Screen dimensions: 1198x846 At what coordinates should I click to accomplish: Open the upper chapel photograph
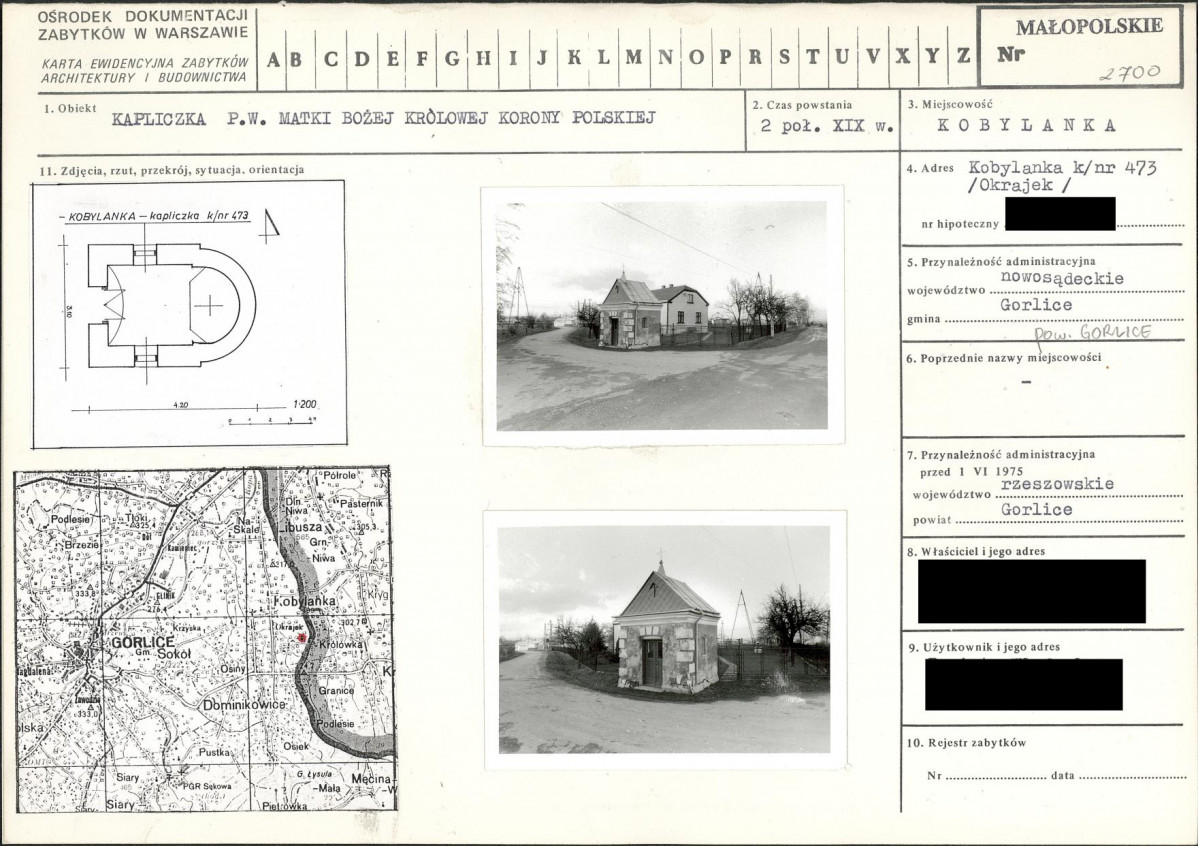662,316
